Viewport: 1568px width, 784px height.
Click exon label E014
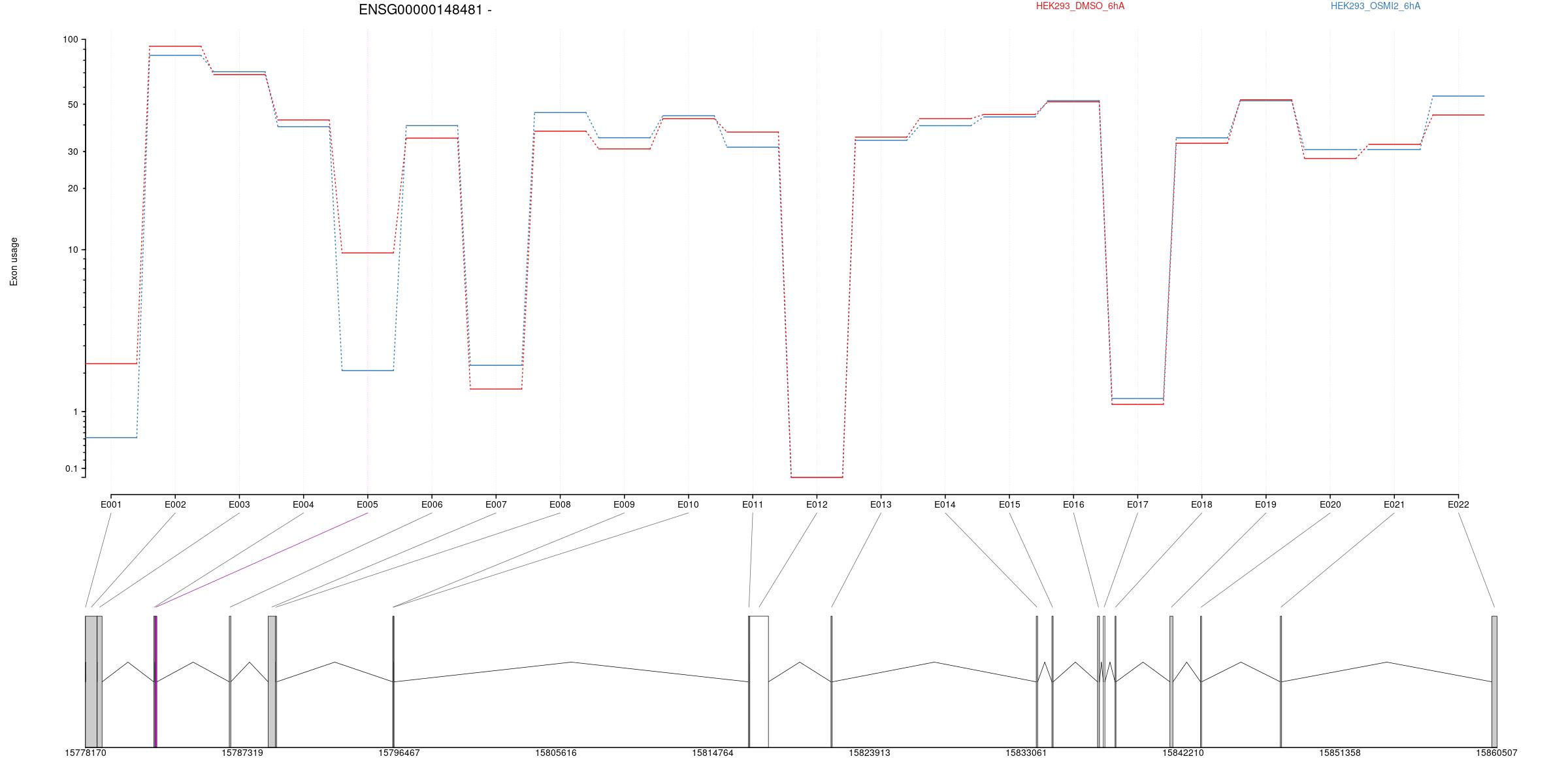[x=945, y=504]
